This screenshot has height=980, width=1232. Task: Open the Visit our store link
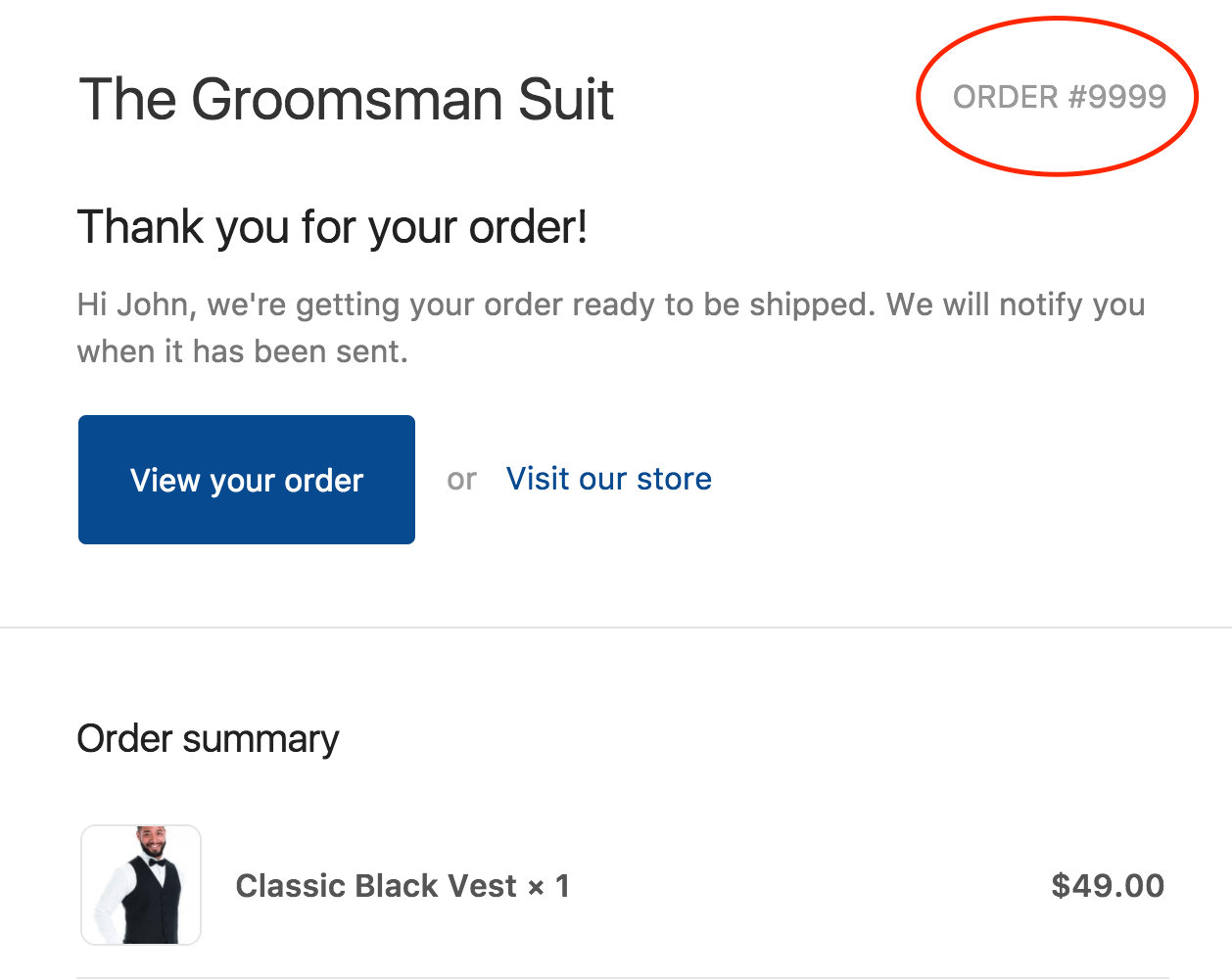coord(608,479)
